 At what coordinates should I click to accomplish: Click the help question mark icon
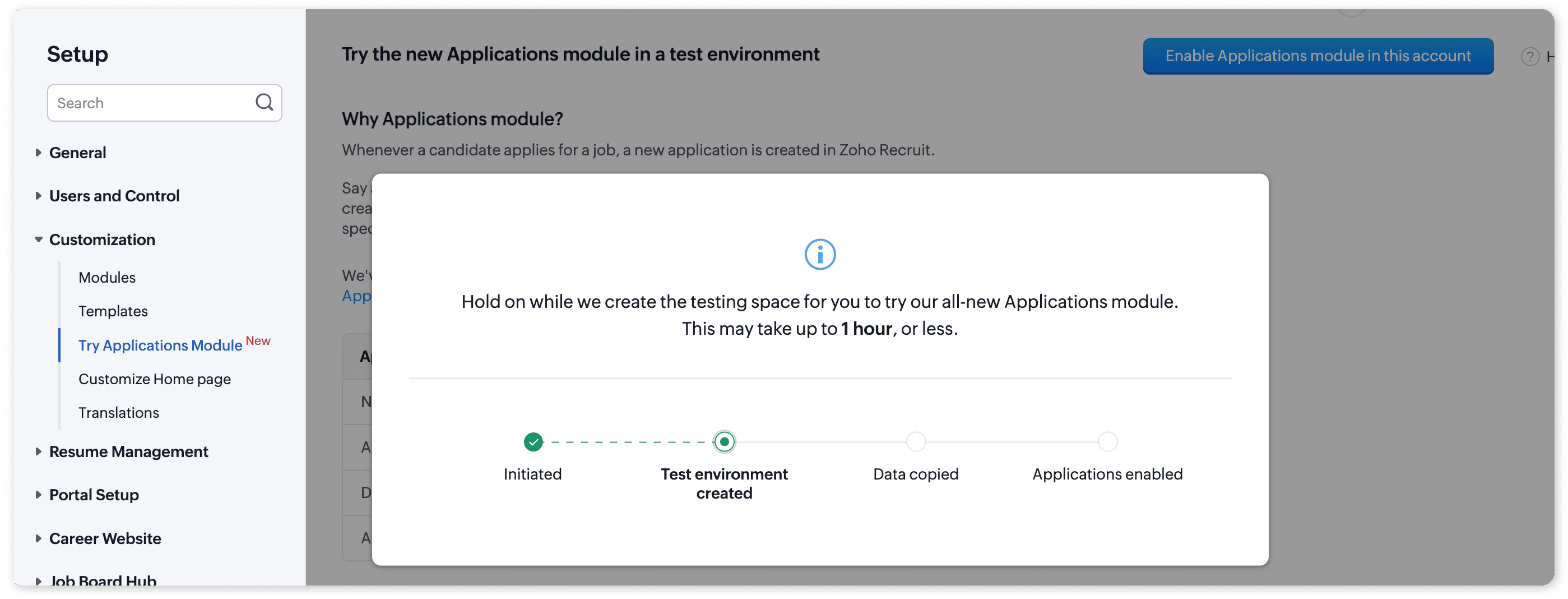[x=1529, y=57]
